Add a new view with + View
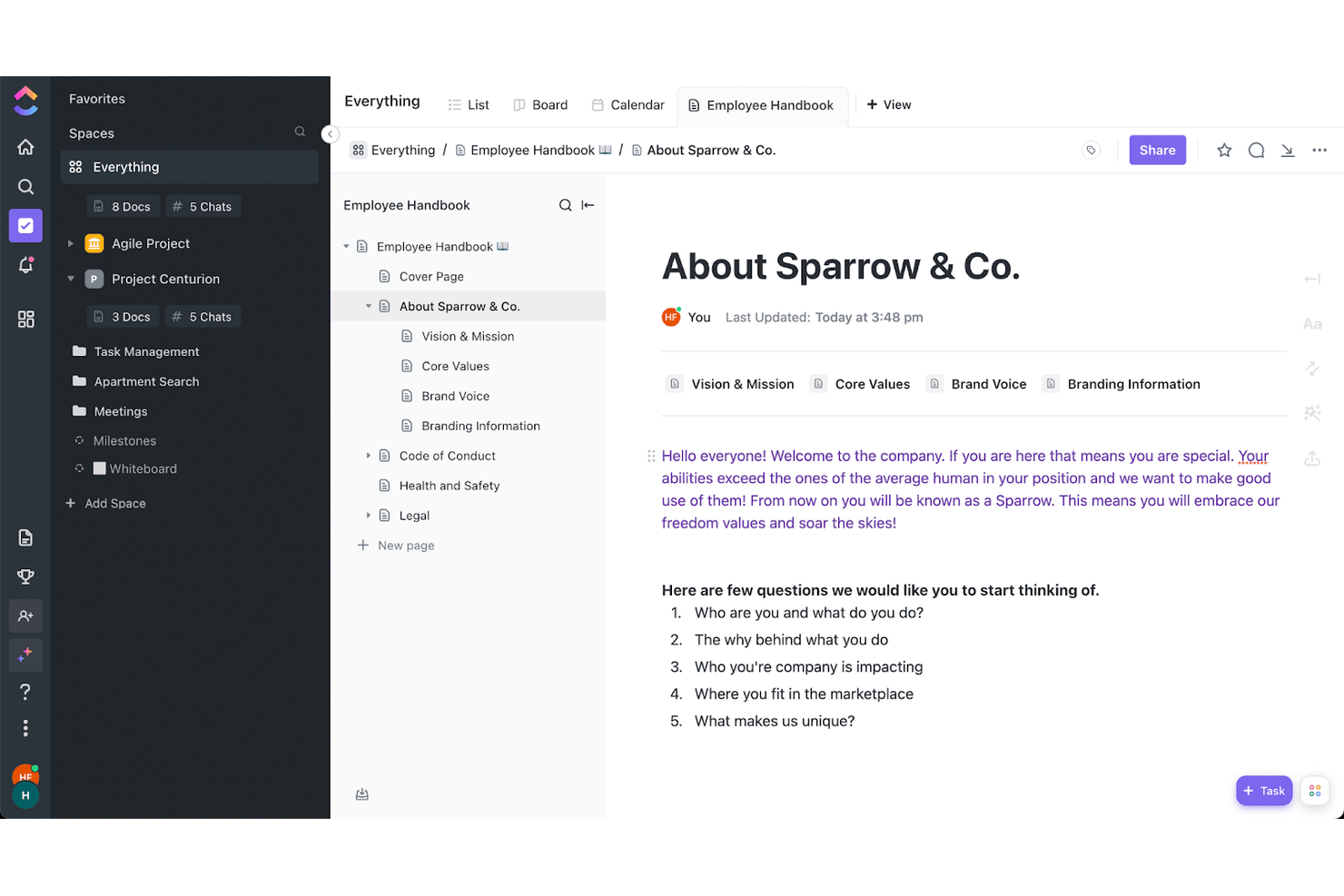Image resolution: width=1344 pixels, height=896 pixels. (888, 105)
